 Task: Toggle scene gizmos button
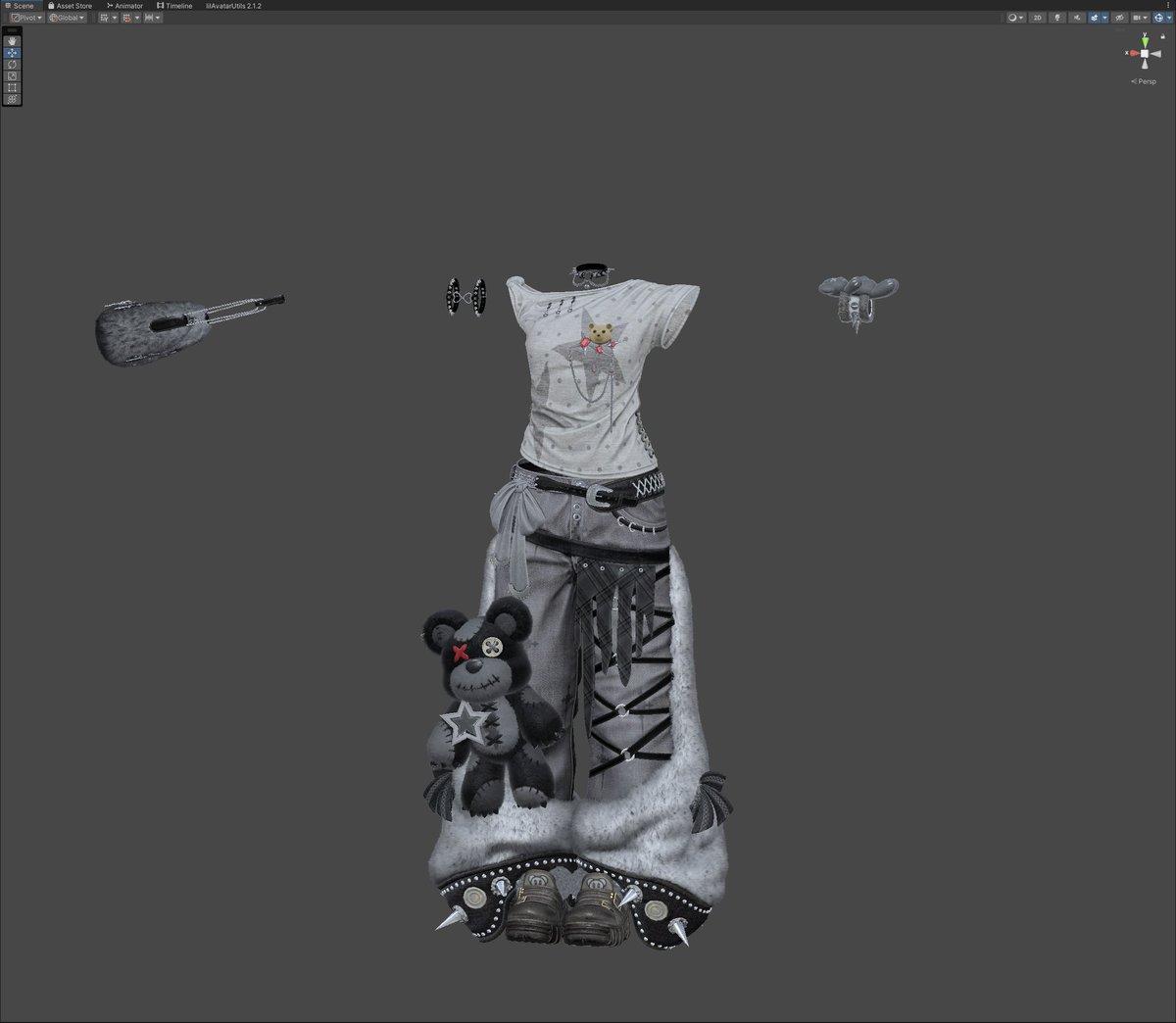click(x=1158, y=18)
